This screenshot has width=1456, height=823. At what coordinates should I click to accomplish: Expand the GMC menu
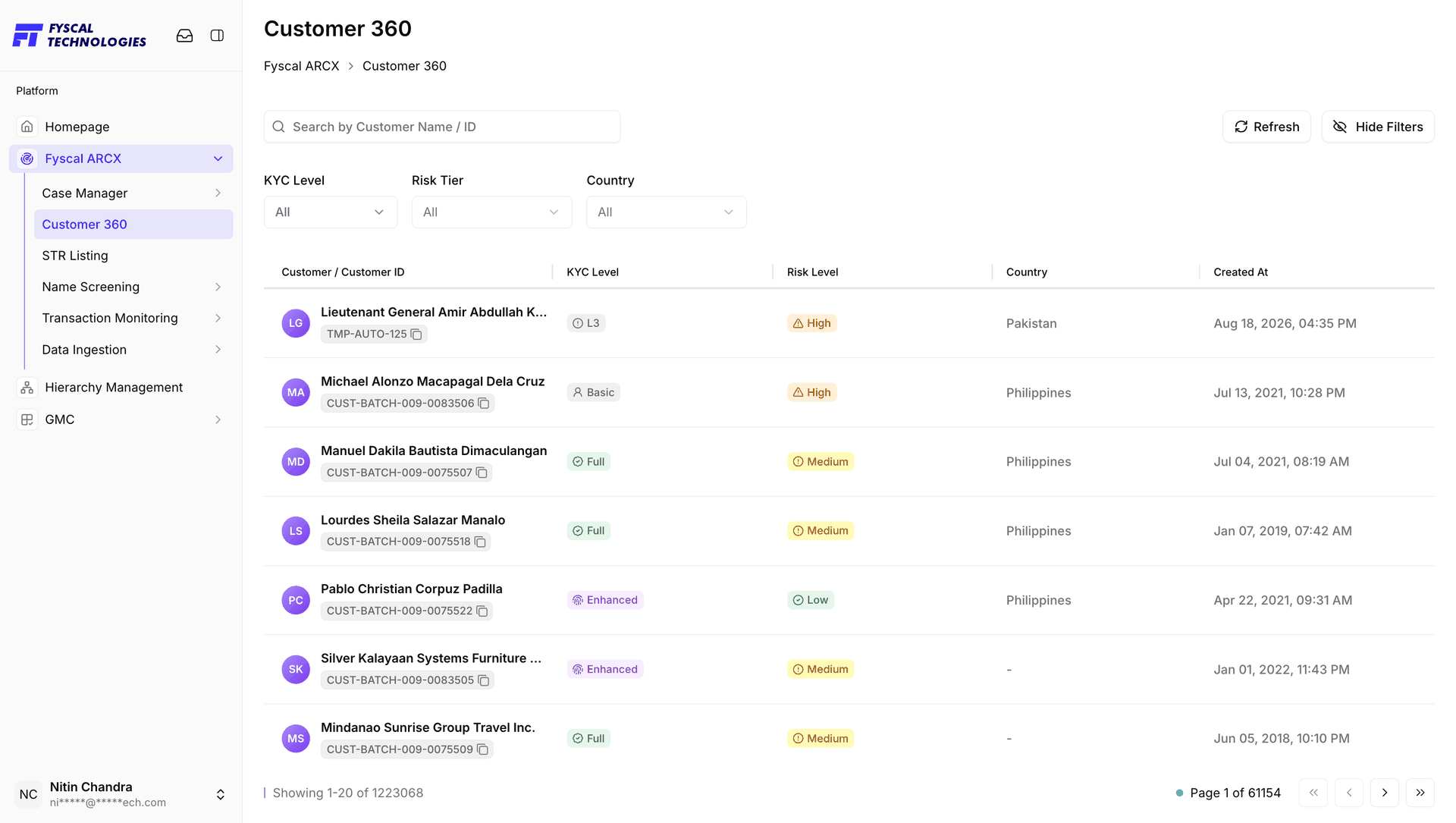click(218, 419)
